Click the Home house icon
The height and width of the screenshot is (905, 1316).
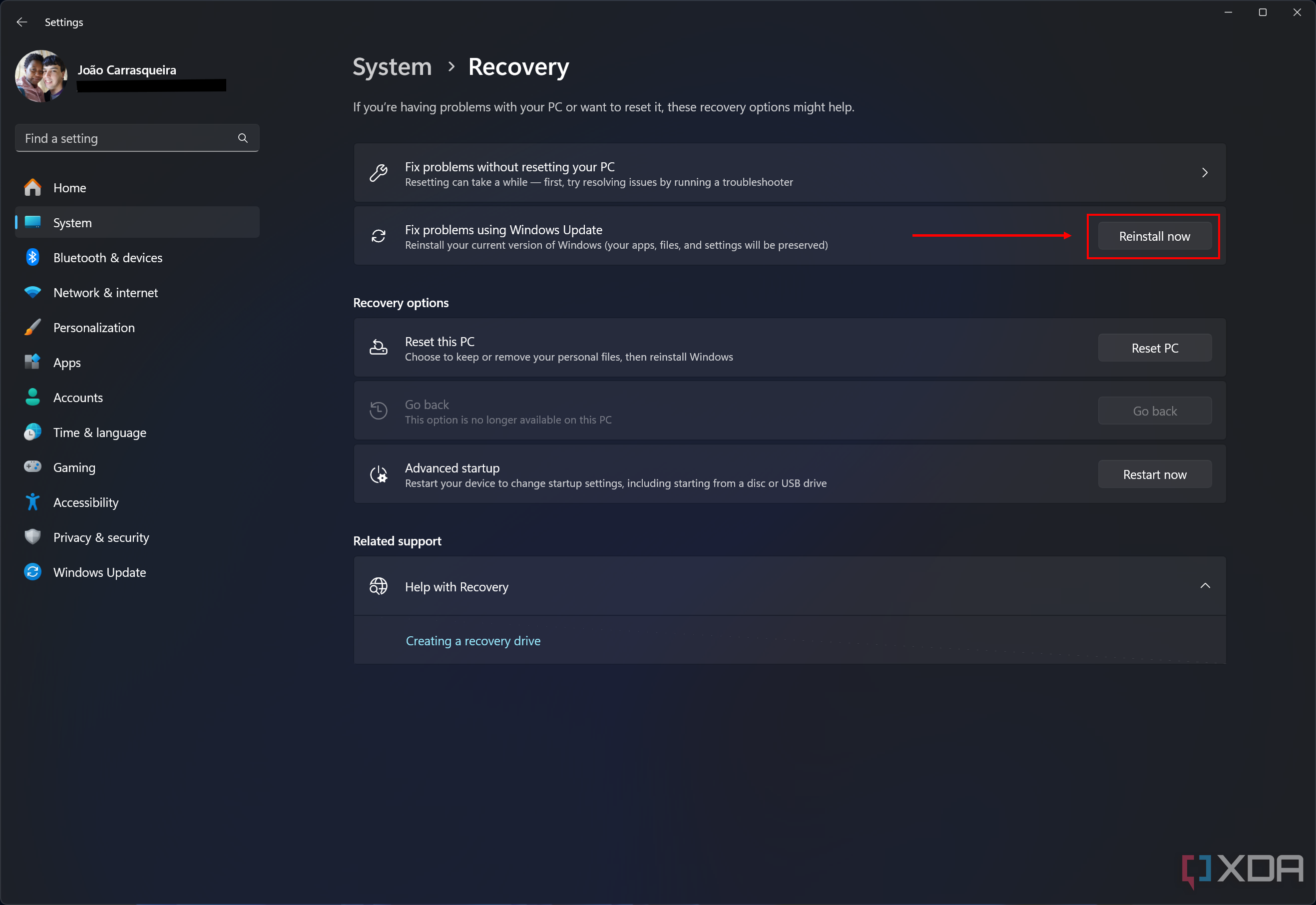[x=33, y=188]
